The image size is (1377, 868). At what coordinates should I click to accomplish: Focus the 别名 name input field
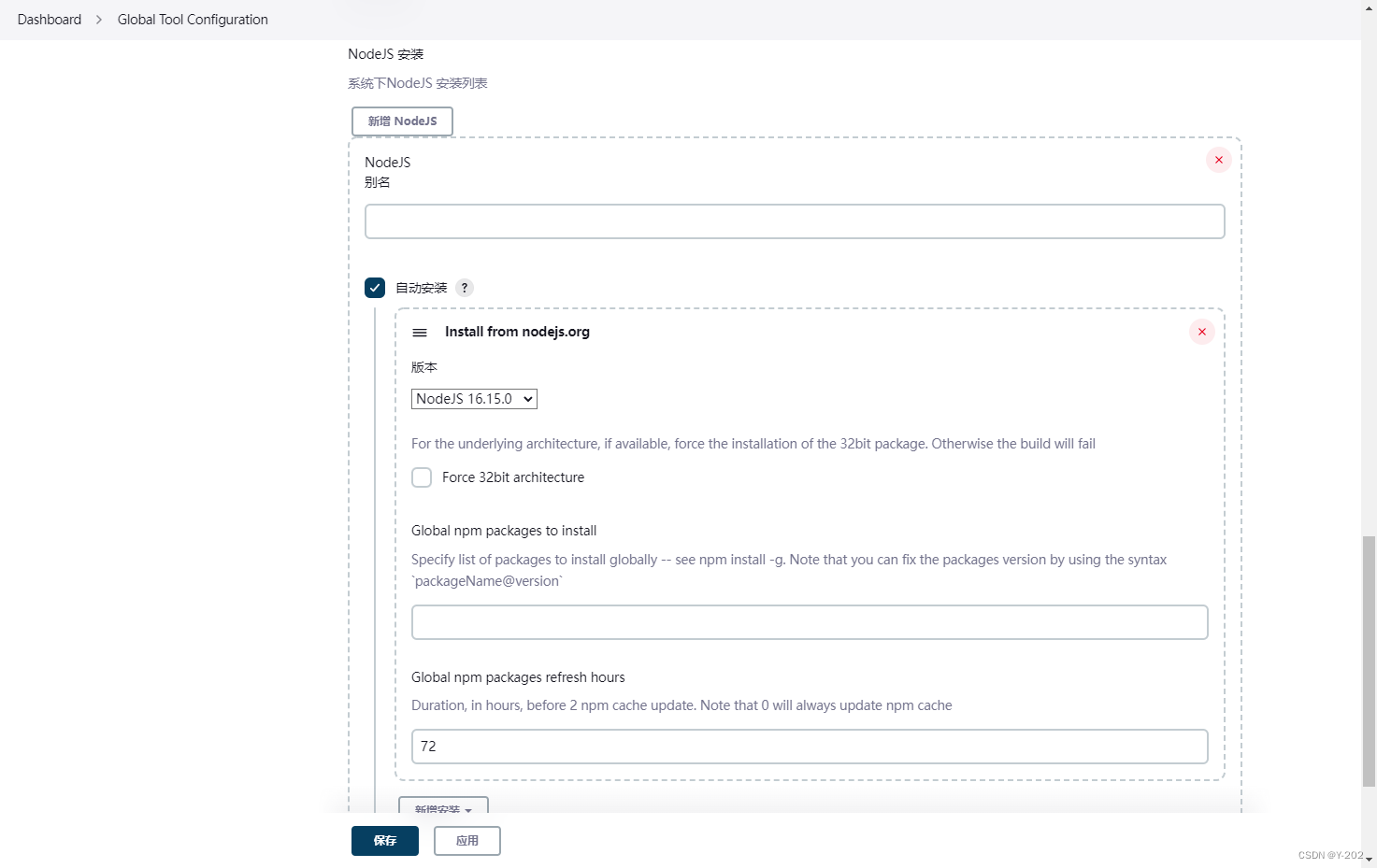[x=795, y=221]
